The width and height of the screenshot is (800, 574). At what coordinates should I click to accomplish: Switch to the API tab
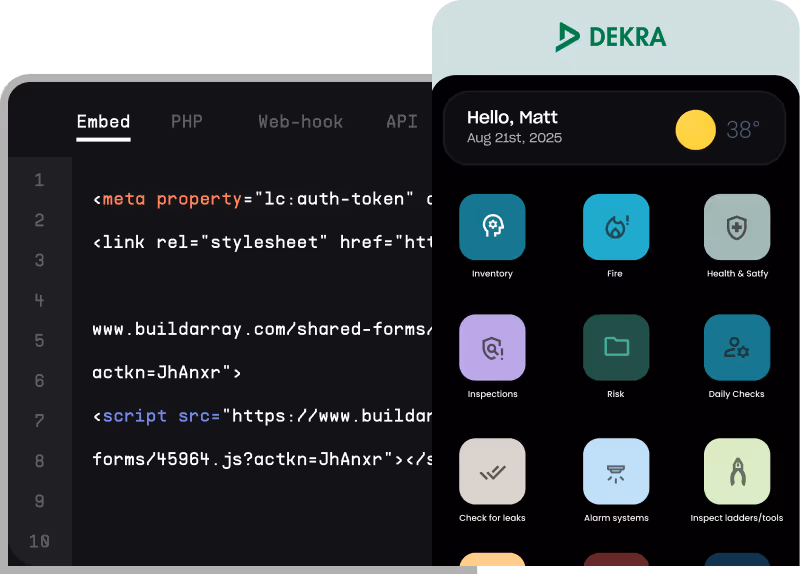click(402, 122)
